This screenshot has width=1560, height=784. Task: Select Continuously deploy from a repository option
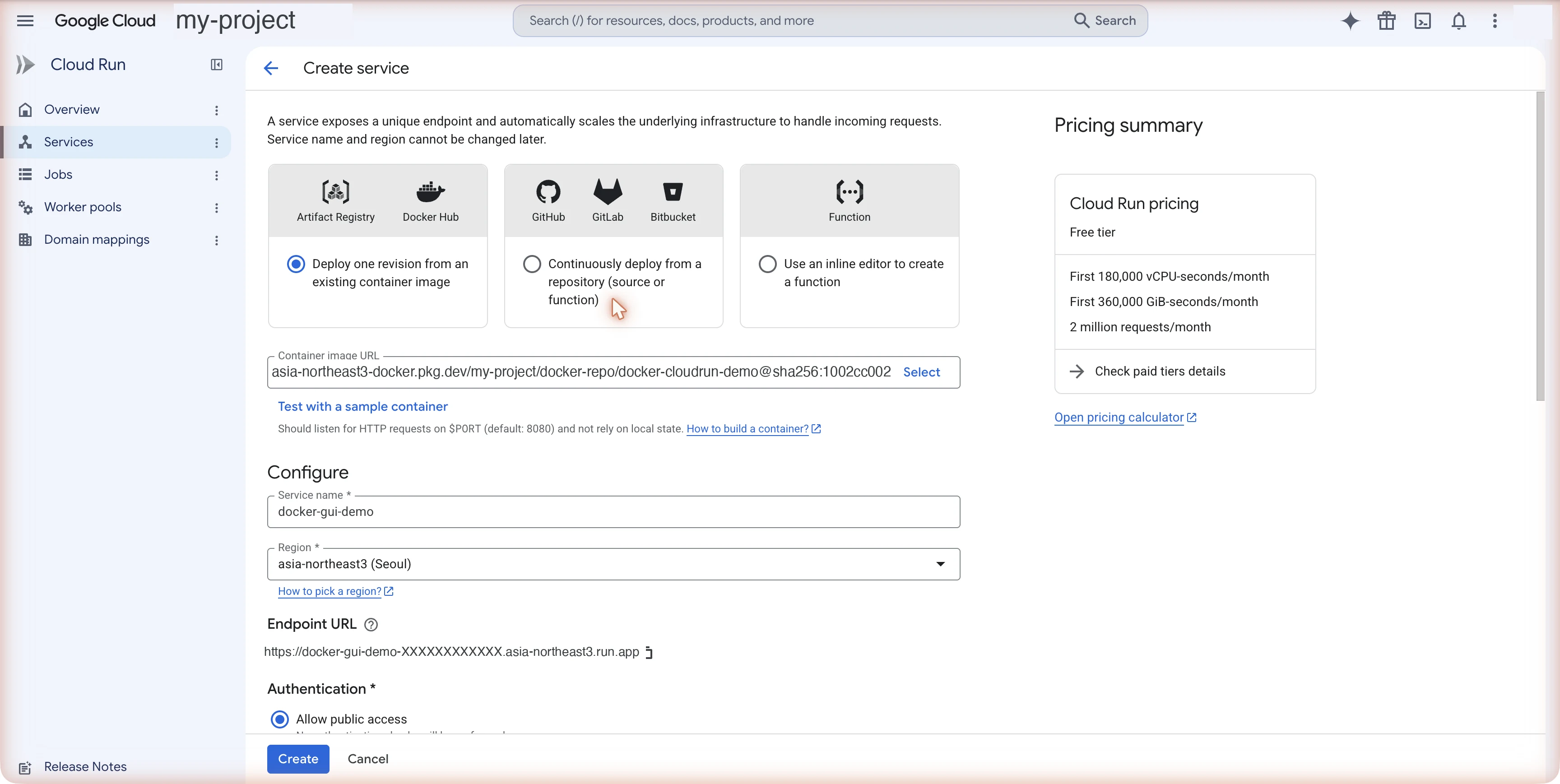[532, 264]
